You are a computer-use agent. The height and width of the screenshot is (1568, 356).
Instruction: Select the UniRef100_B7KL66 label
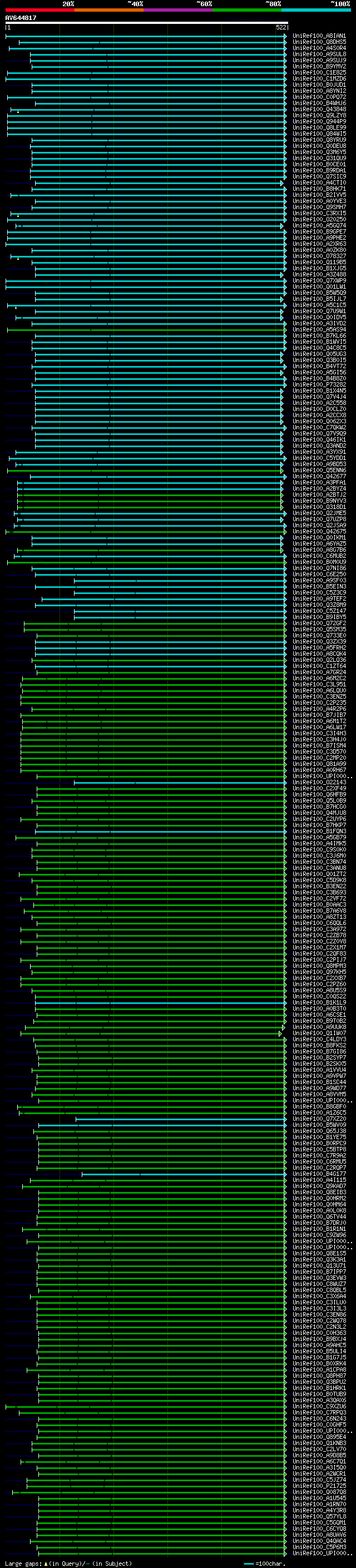click(x=319, y=336)
